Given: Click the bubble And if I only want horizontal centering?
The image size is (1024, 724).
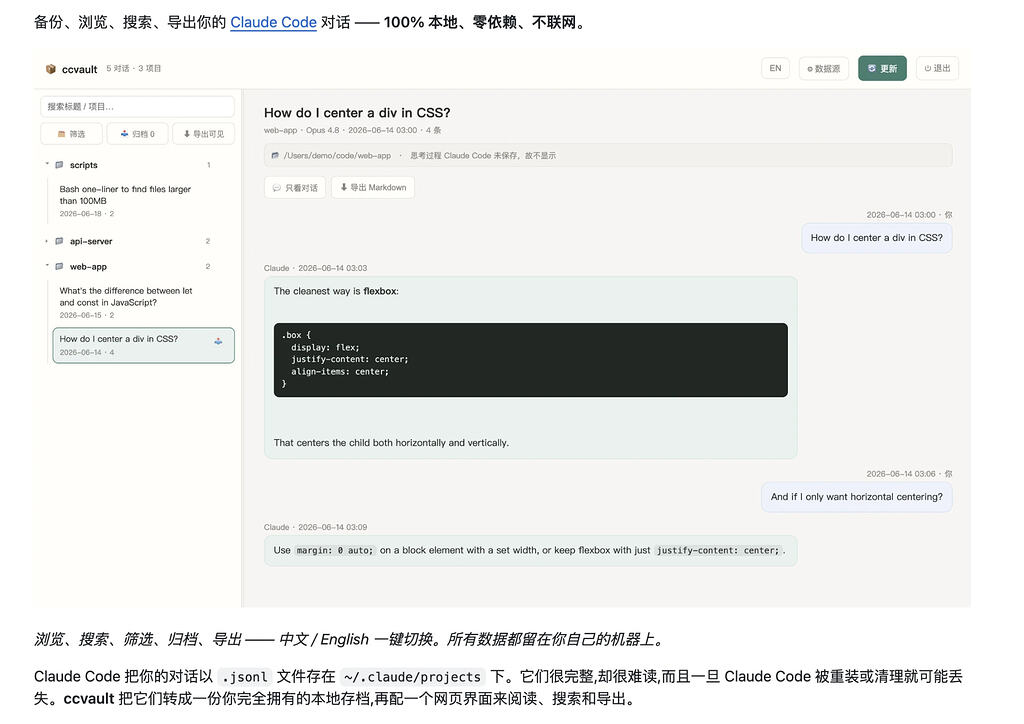Looking at the screenshot, I should click(857, 497).
